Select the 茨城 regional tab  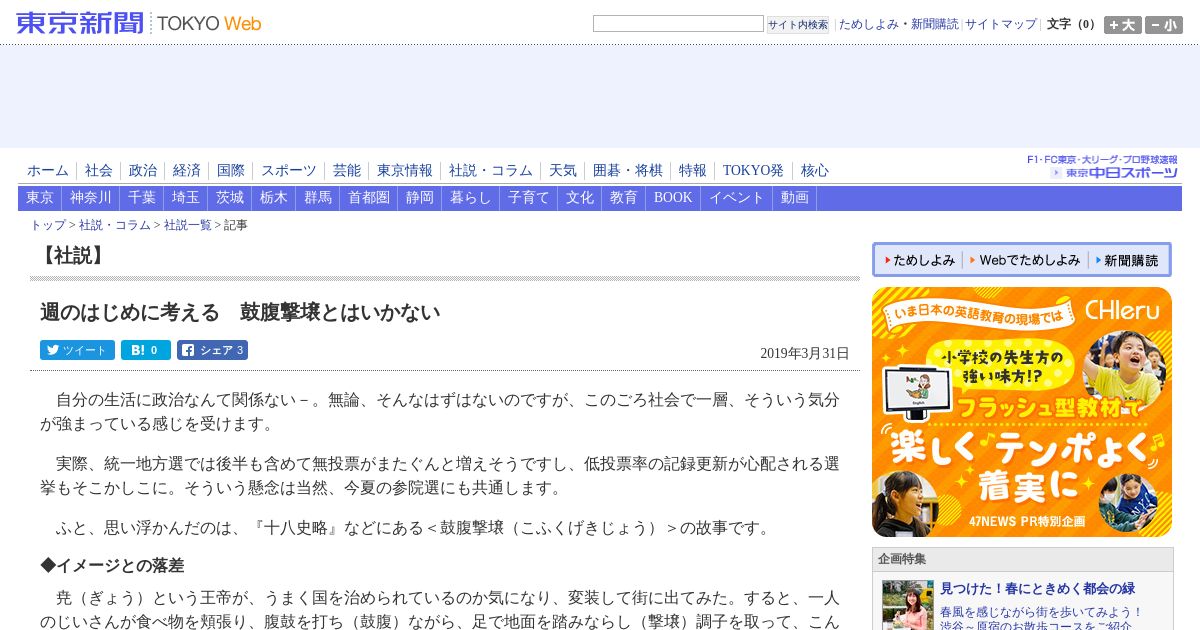[230, 198]
